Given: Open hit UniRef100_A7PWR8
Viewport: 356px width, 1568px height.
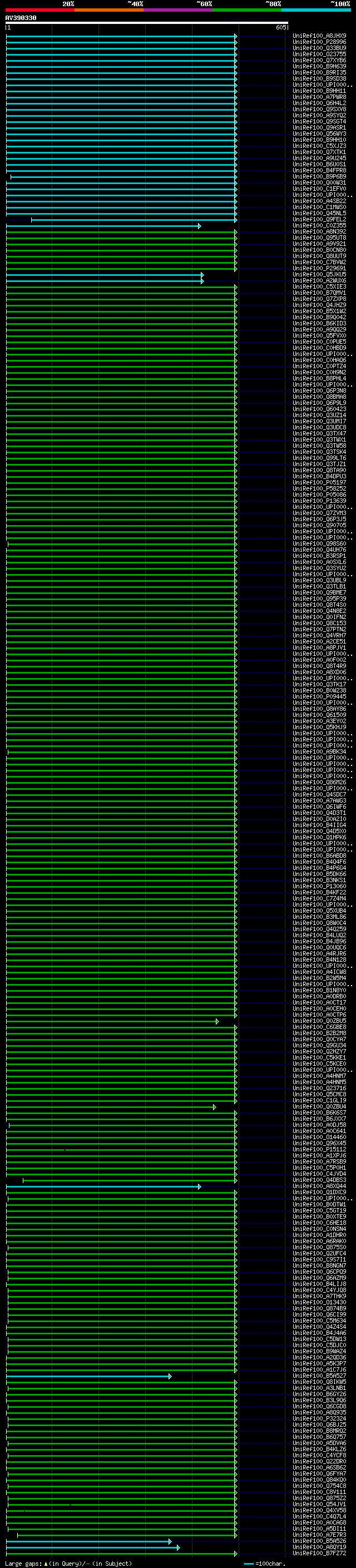Looking at the screenshot, I should click(319, 97).
